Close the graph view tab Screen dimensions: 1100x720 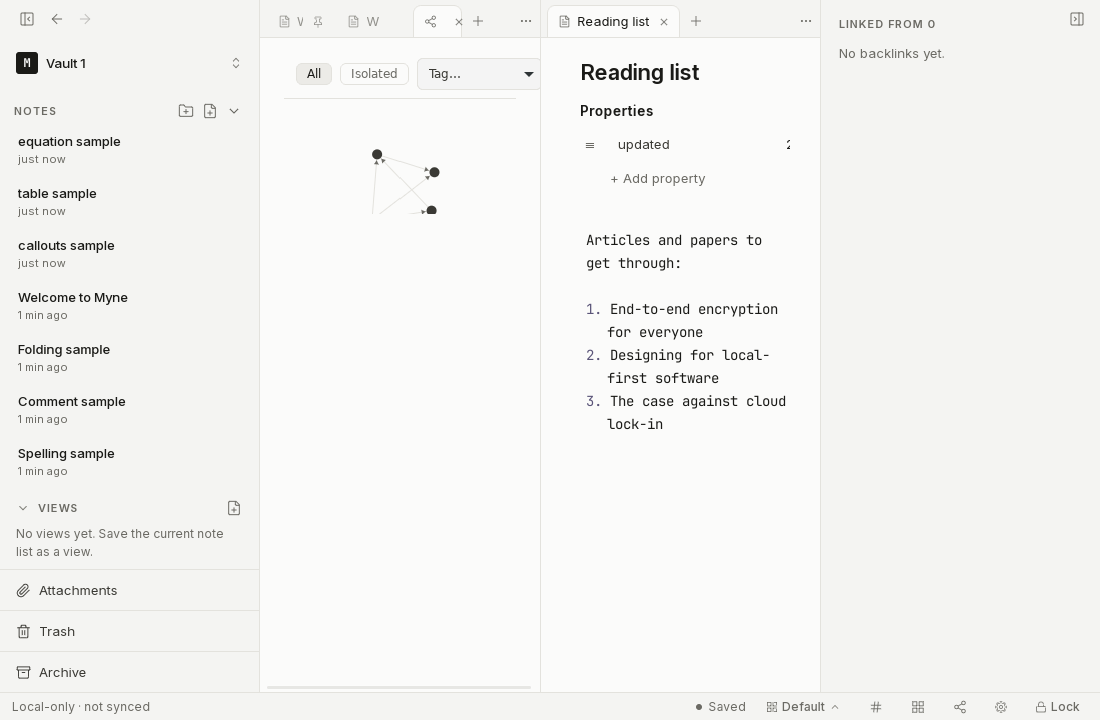[459, 22]
